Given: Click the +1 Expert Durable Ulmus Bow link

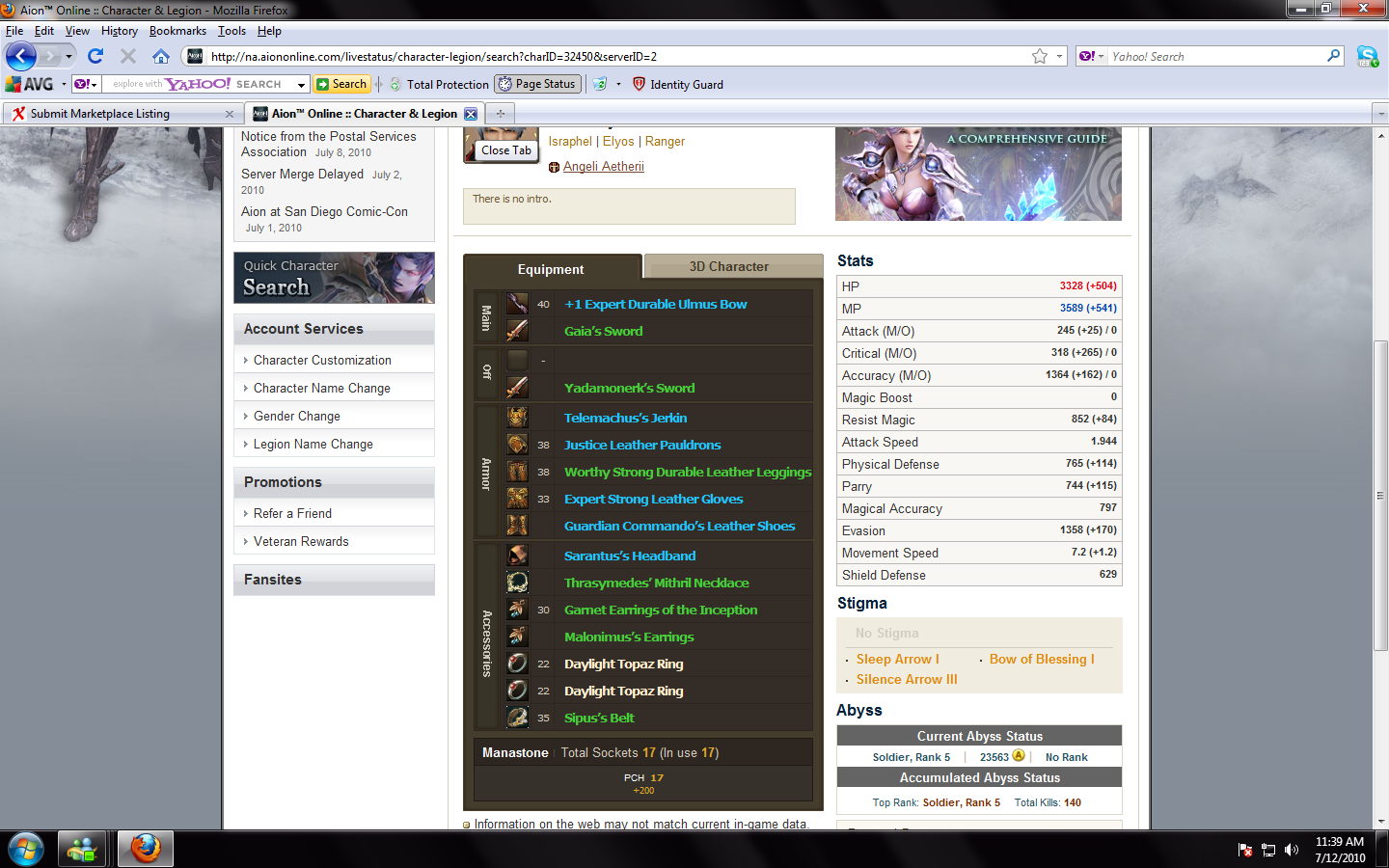Looking at the screenshot, I should click(656, 304).
